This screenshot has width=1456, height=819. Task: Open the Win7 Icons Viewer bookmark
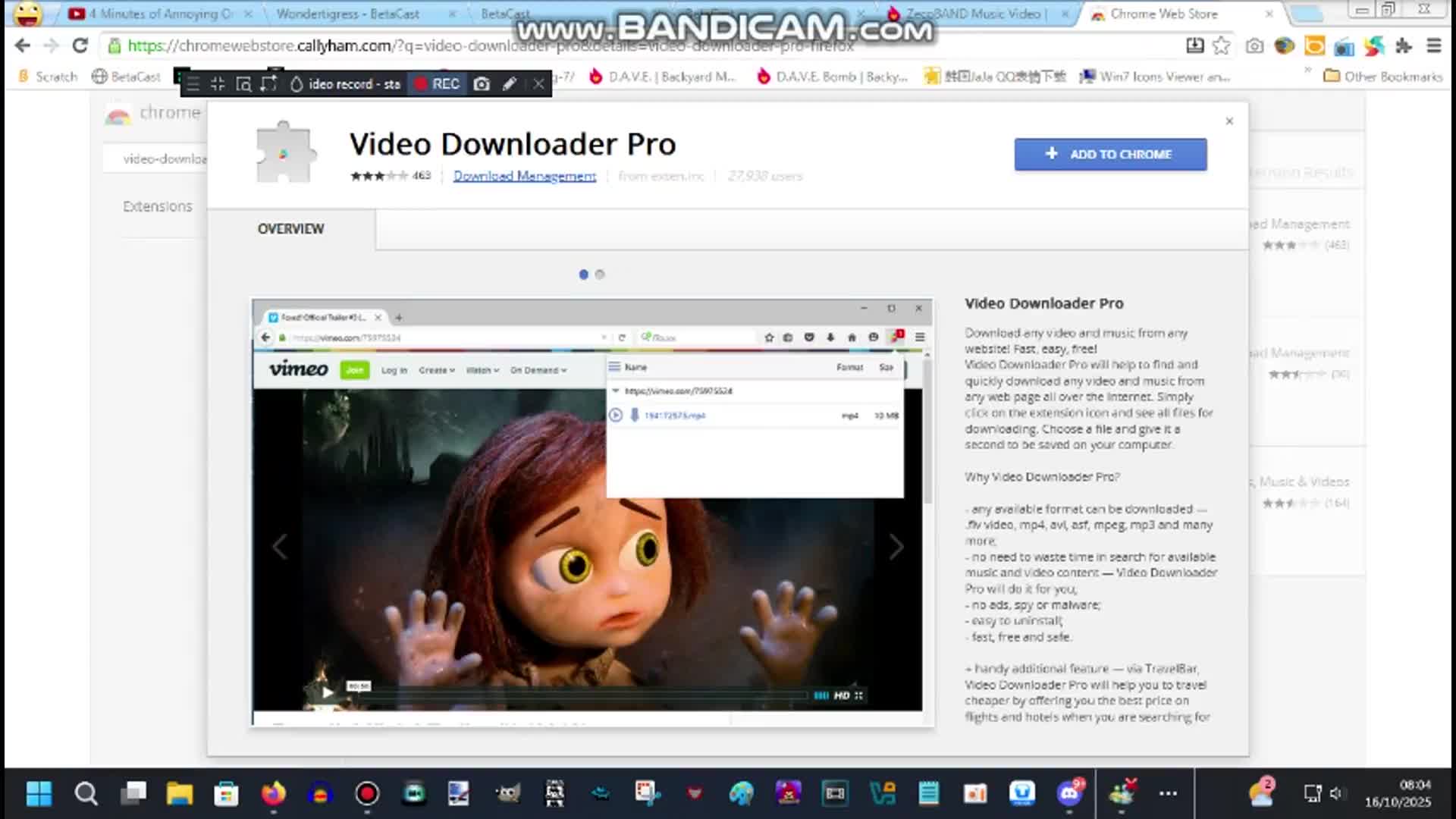pyautogui.click(x=1154, y=77)
